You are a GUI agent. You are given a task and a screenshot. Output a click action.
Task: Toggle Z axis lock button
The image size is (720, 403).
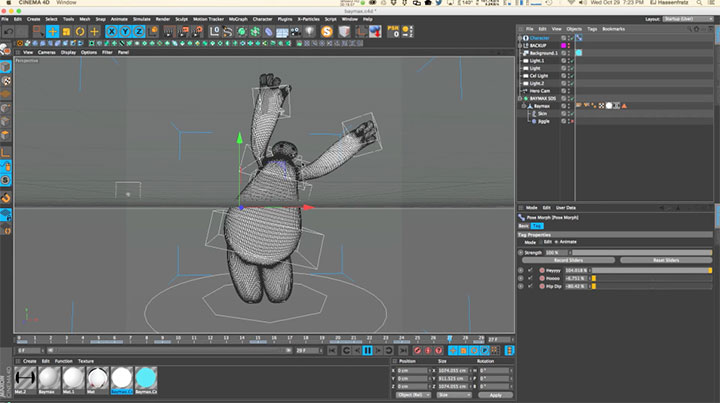pos(139,32)
